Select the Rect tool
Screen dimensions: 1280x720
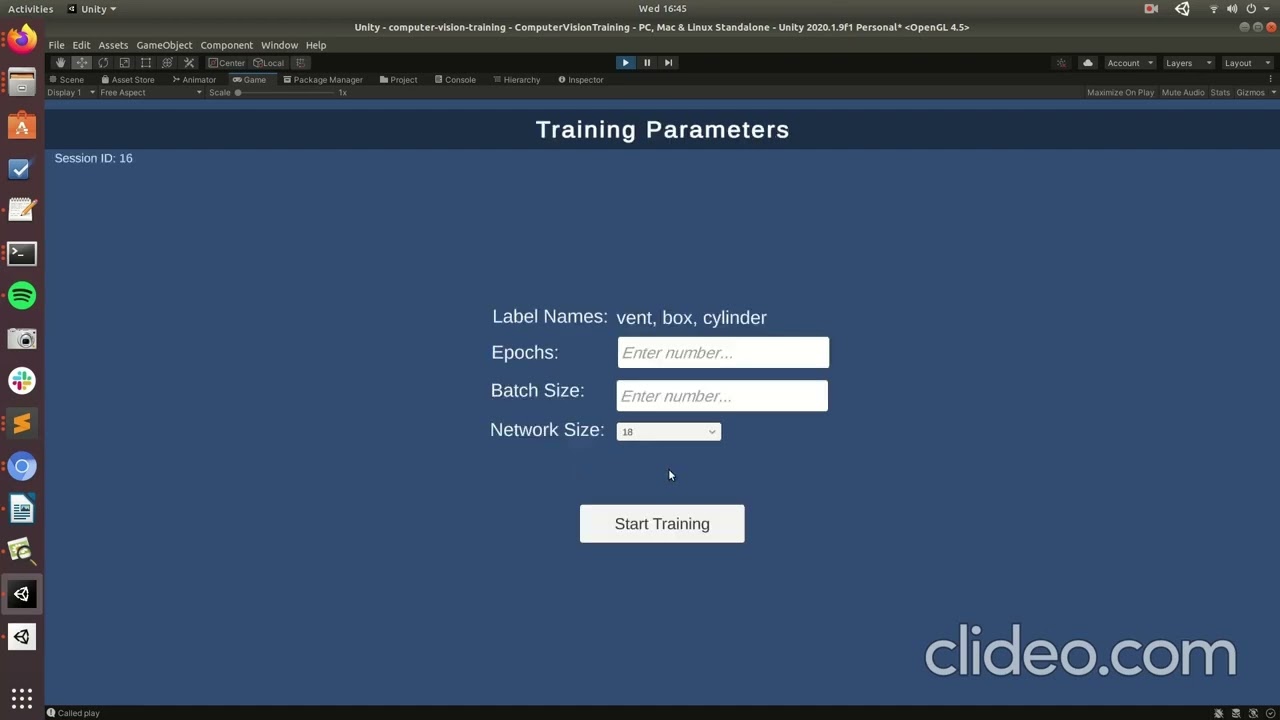(x=146, y=63)
